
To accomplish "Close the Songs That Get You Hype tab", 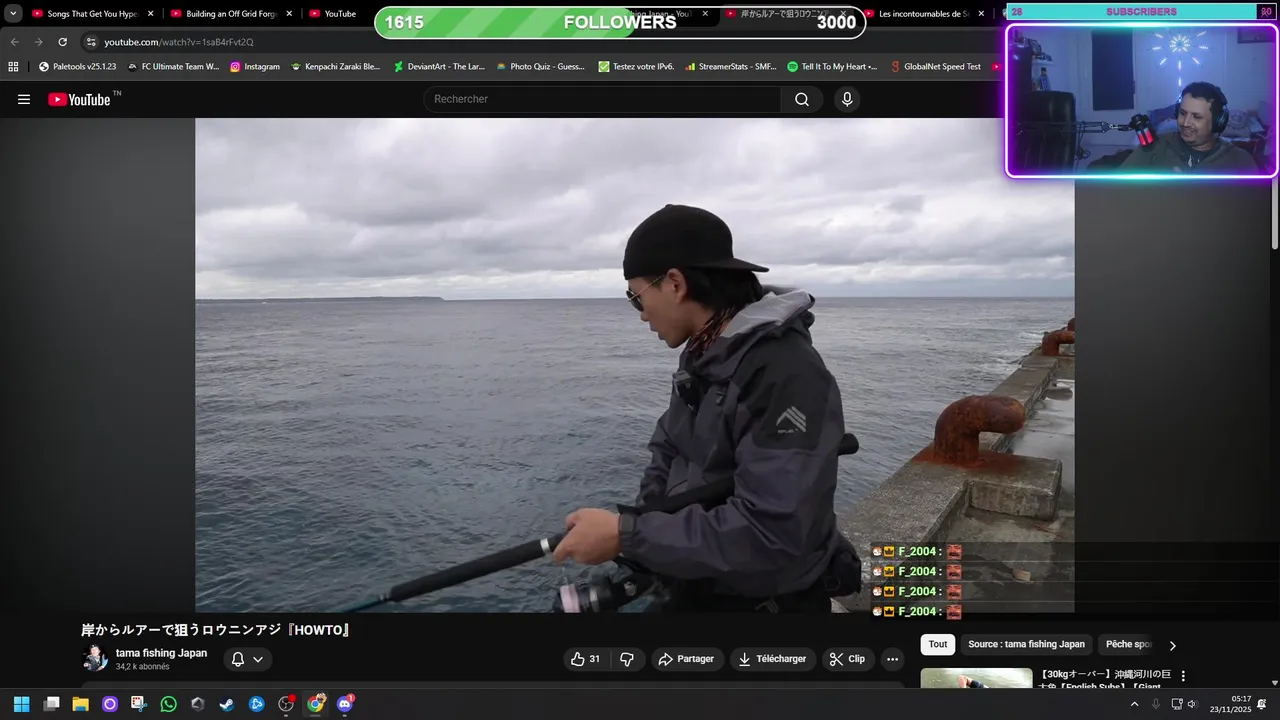I will [x=151, y=14].
